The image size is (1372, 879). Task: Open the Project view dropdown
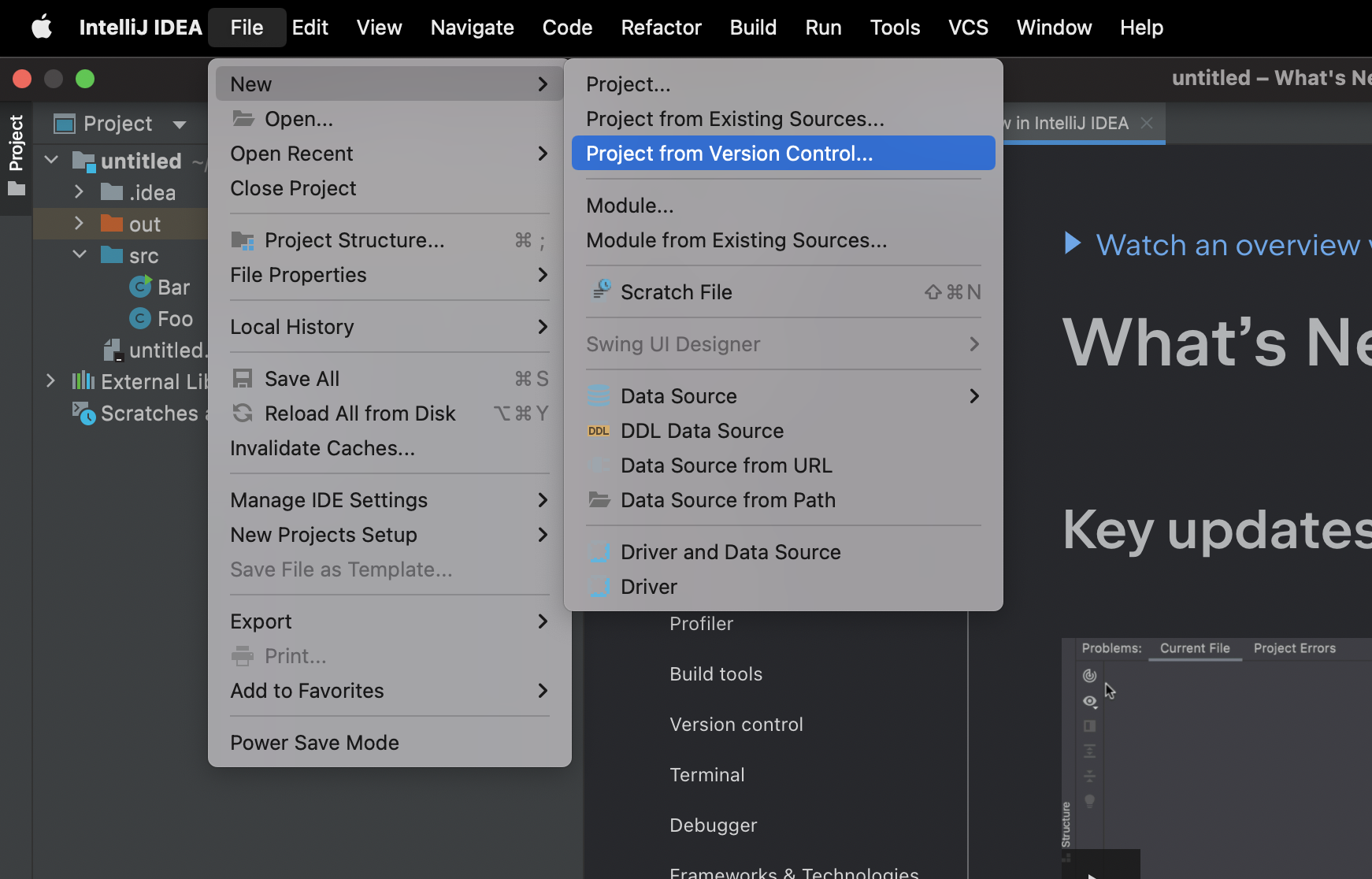click(x=180, y=124)
